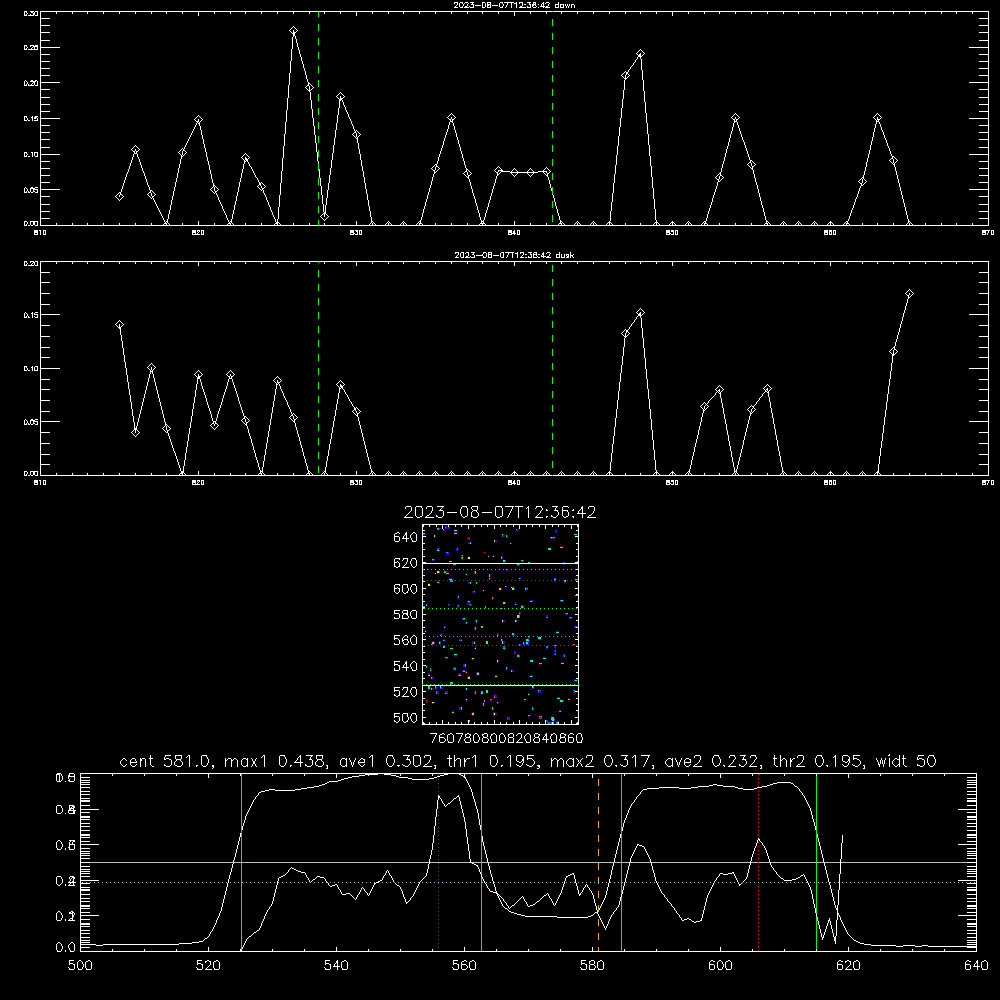Open the colored pixel scatter image thumbnail
This screenshot has height=1000, width=1000.
coord(500,624)
